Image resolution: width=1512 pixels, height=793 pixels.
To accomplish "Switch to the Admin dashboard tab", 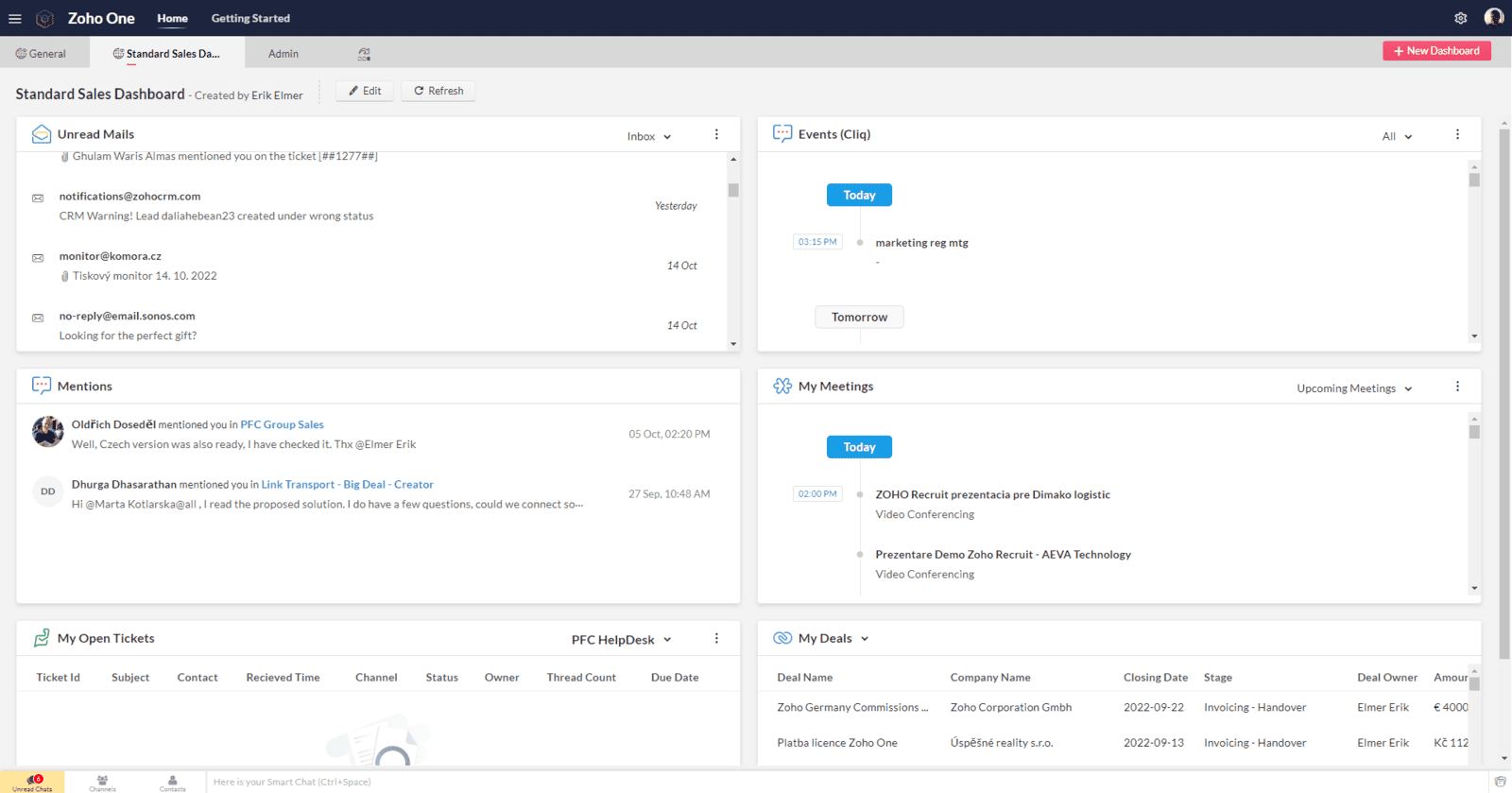I will (x=283, y=54).
